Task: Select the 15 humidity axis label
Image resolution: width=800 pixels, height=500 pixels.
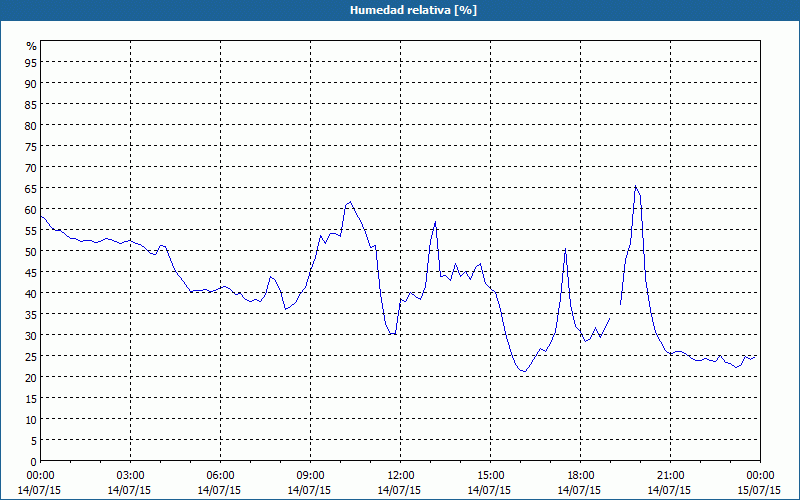Action: (x=31, y=398)
